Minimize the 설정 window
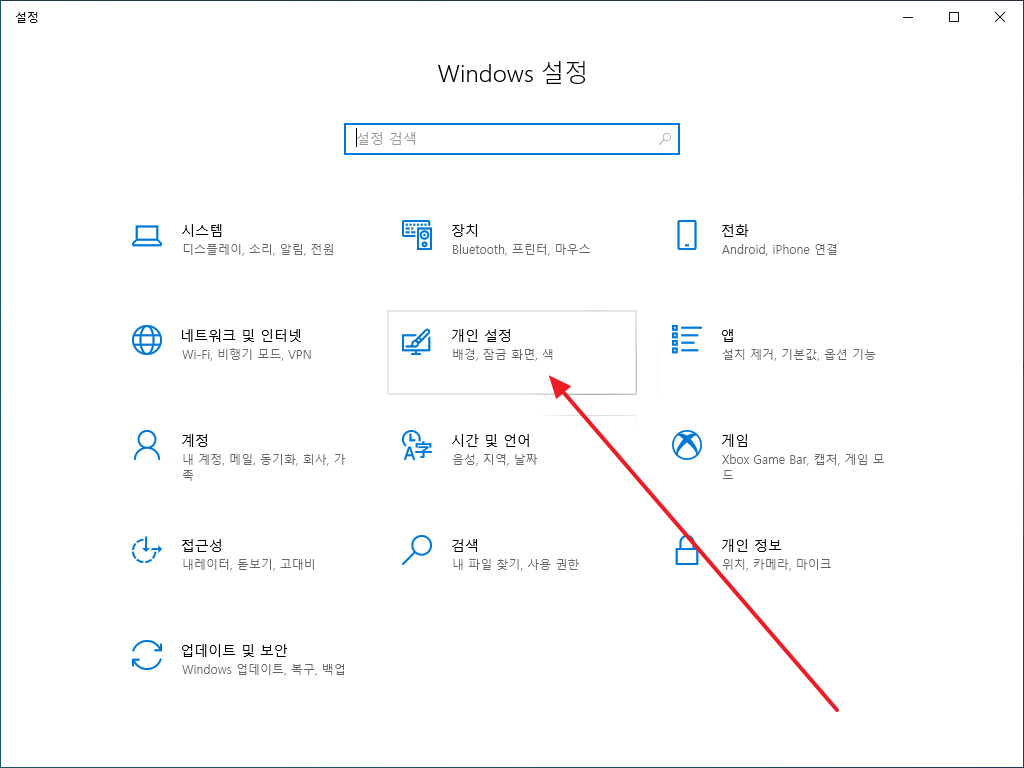The width and height of the screenshot is (1024, 768). 908,17
